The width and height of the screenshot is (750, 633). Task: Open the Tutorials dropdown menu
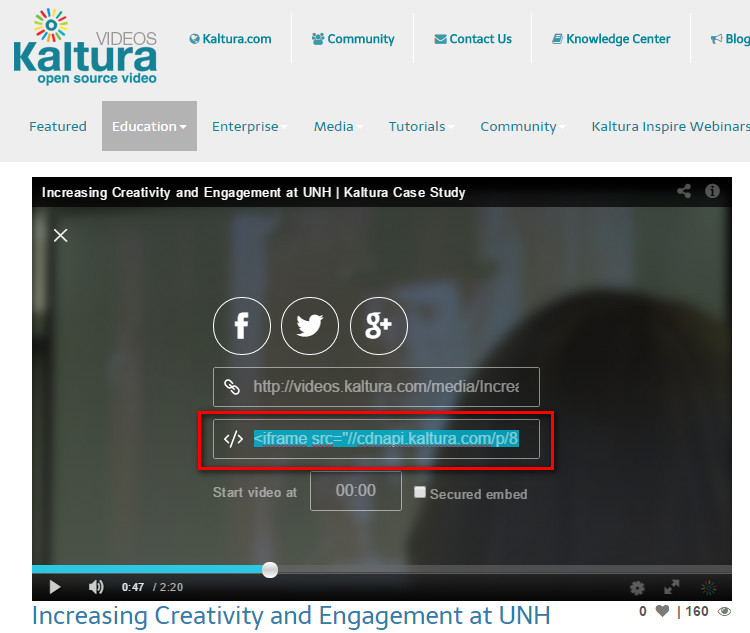pos(421,126)
